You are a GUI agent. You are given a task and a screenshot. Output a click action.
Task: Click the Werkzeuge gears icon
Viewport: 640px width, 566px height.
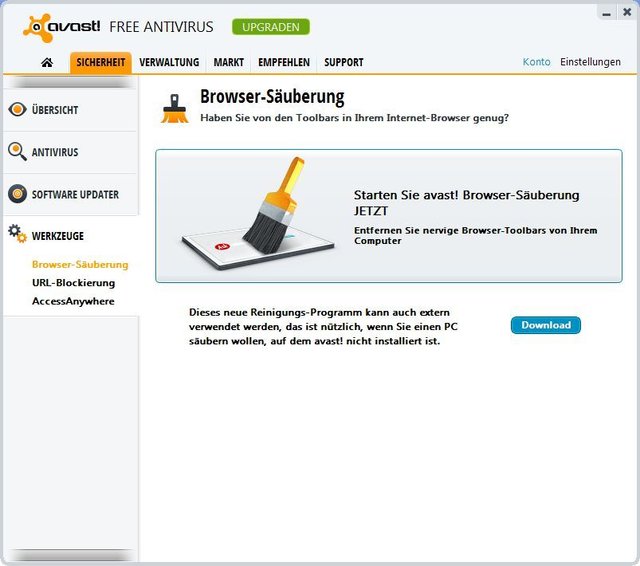click(18, 233)
